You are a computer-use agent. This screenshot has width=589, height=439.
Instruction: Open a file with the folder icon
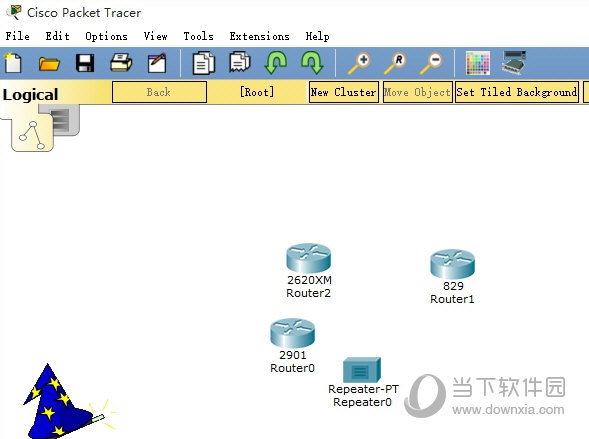49,63
